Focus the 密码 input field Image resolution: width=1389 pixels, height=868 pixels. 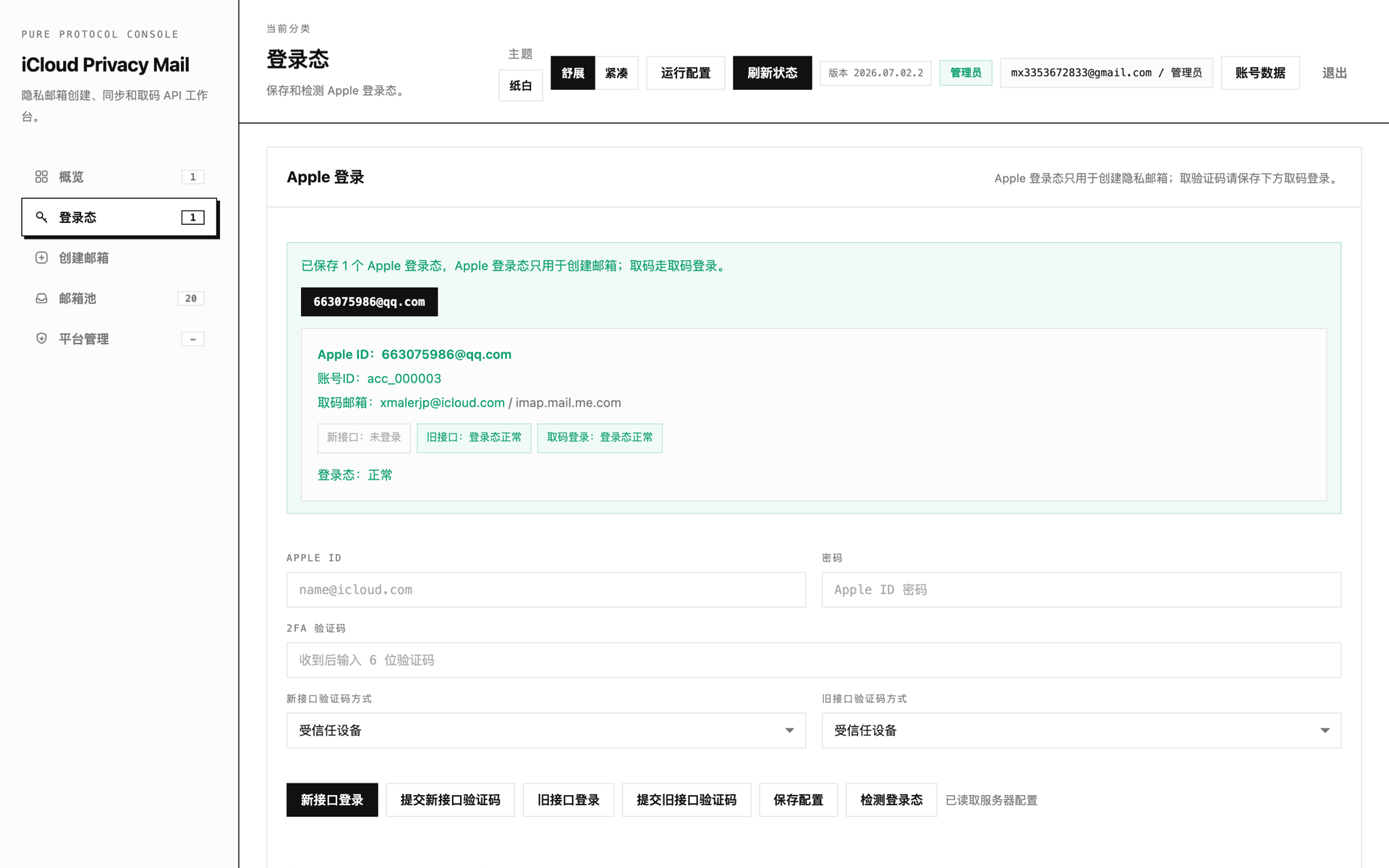click(1082, 590)
